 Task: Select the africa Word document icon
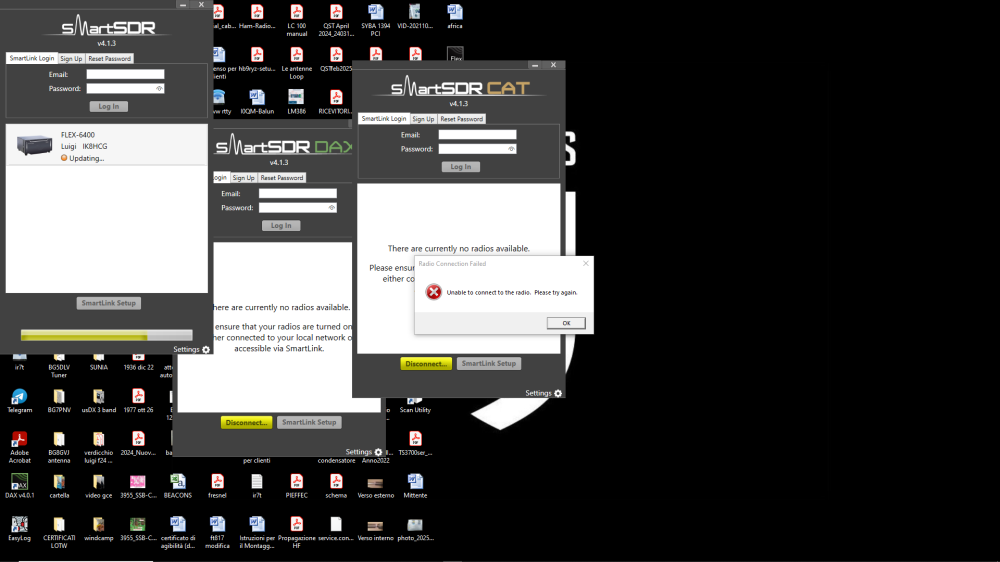455,17
